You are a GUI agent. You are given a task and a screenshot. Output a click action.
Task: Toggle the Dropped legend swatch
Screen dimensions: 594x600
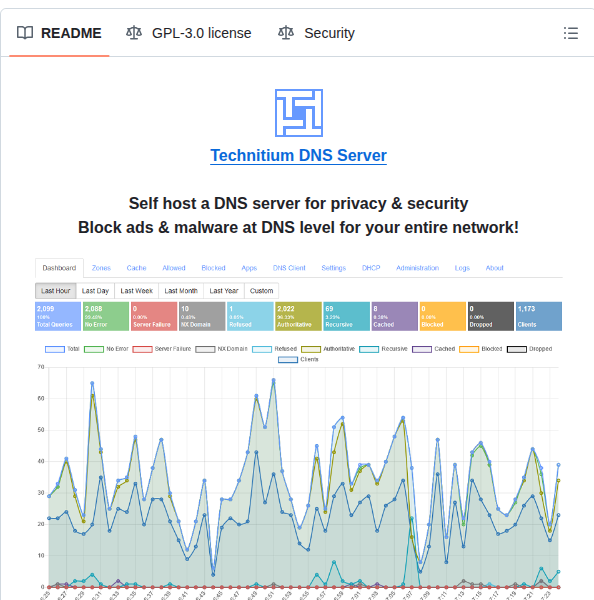[x=517, y=349]
